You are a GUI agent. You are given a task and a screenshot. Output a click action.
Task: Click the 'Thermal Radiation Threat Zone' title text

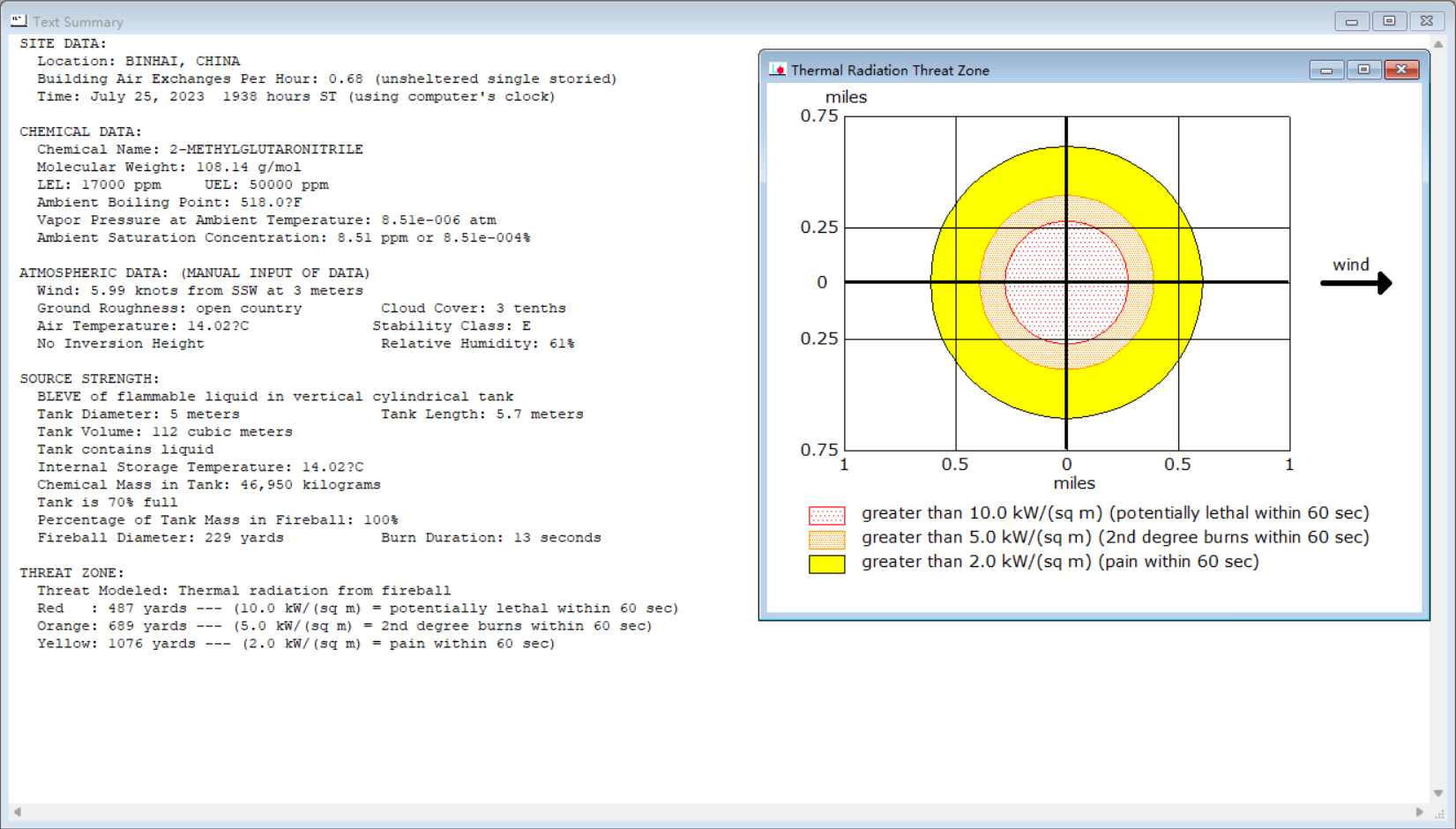[890, 71]
